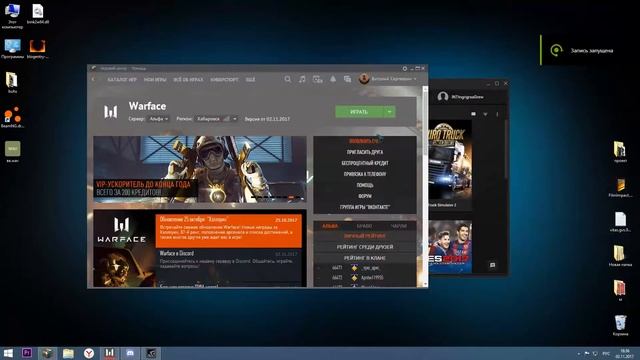Open the Yandex Browser taskbar icon
640x360 pixels.
[x=89, y=353]
